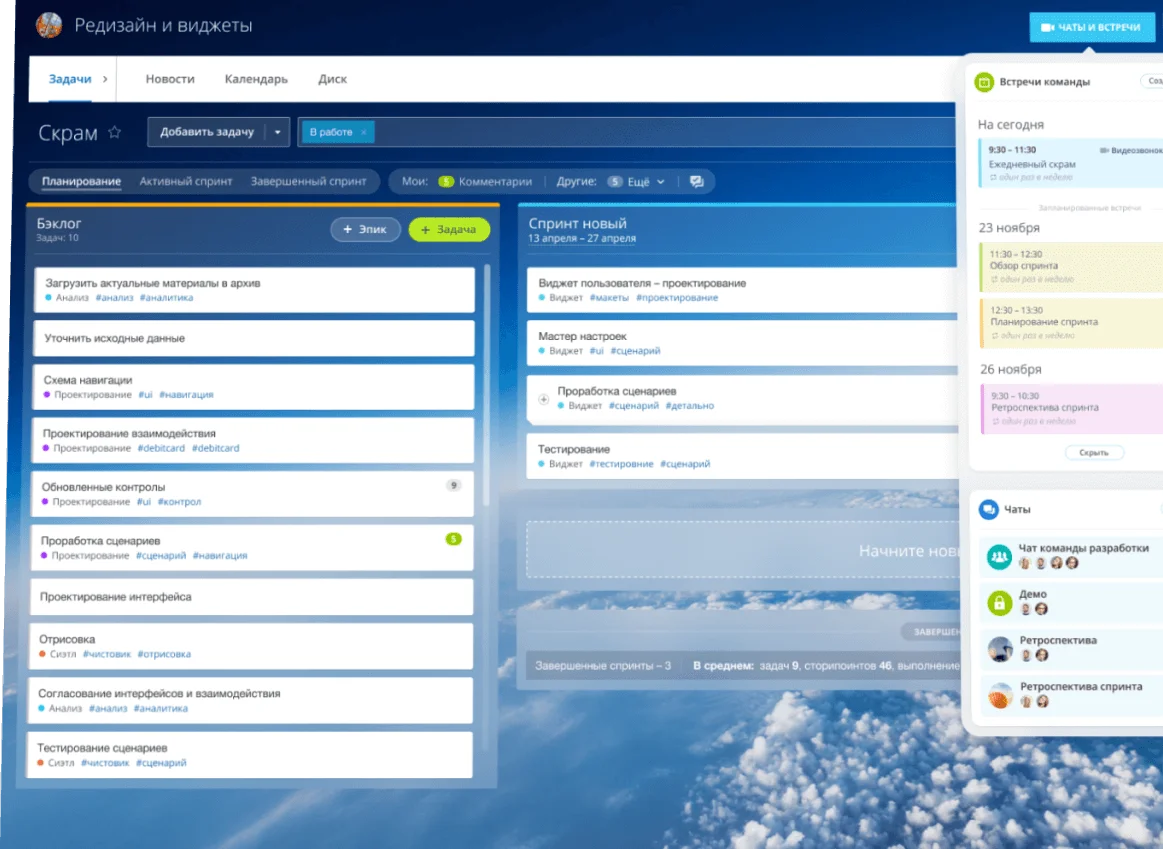Click the green calendar icon by Встречи команды
This screenshot has width=1163, height=849.
[984, 82]
